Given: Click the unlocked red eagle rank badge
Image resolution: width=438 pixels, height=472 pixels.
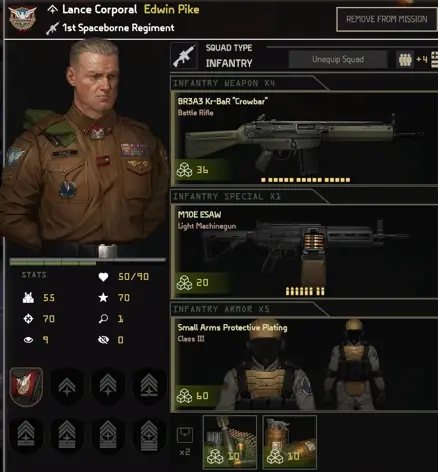Looking at the screenshot, I should [26, 387].
